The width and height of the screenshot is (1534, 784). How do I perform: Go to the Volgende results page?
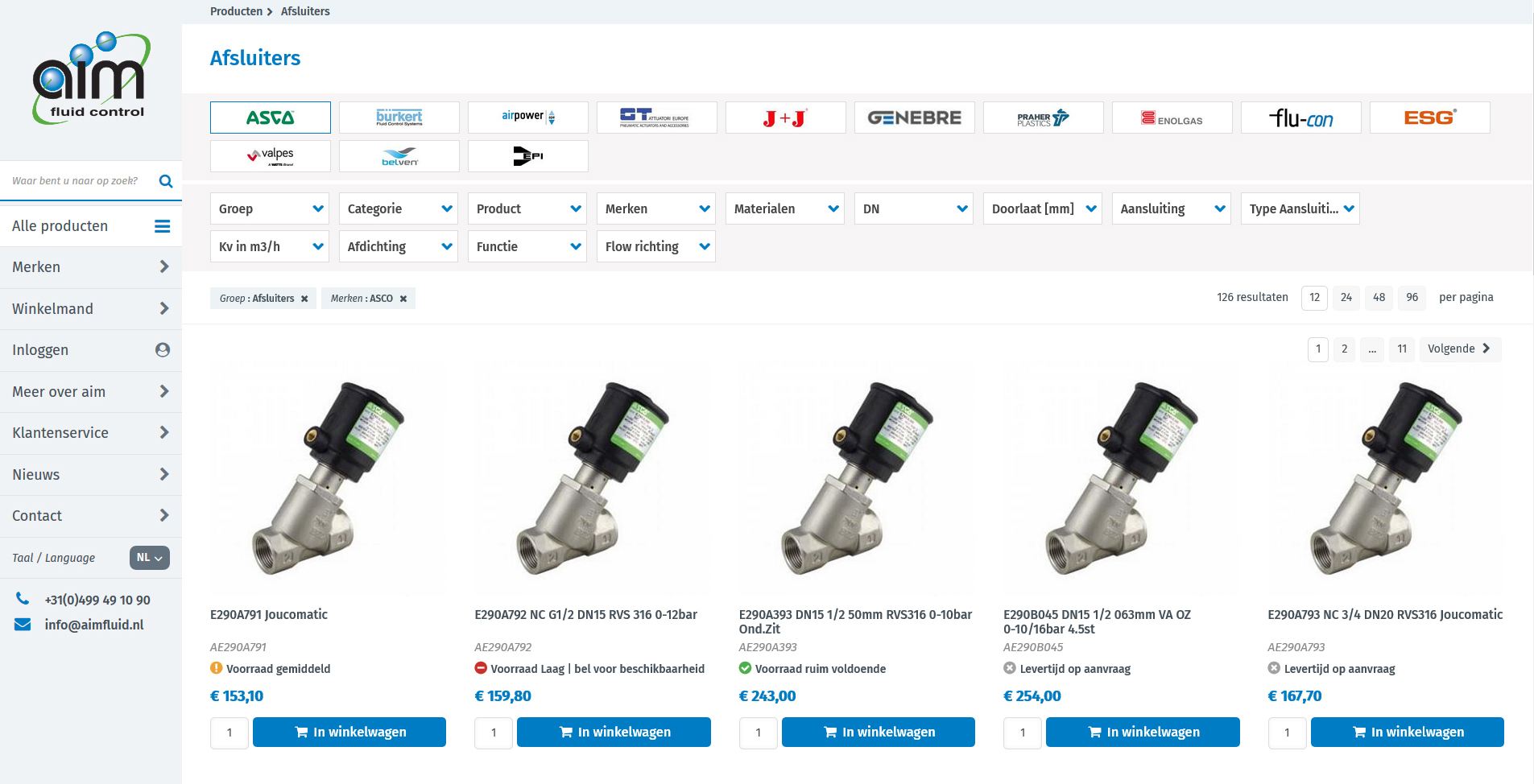click(x=1459, y=349)
